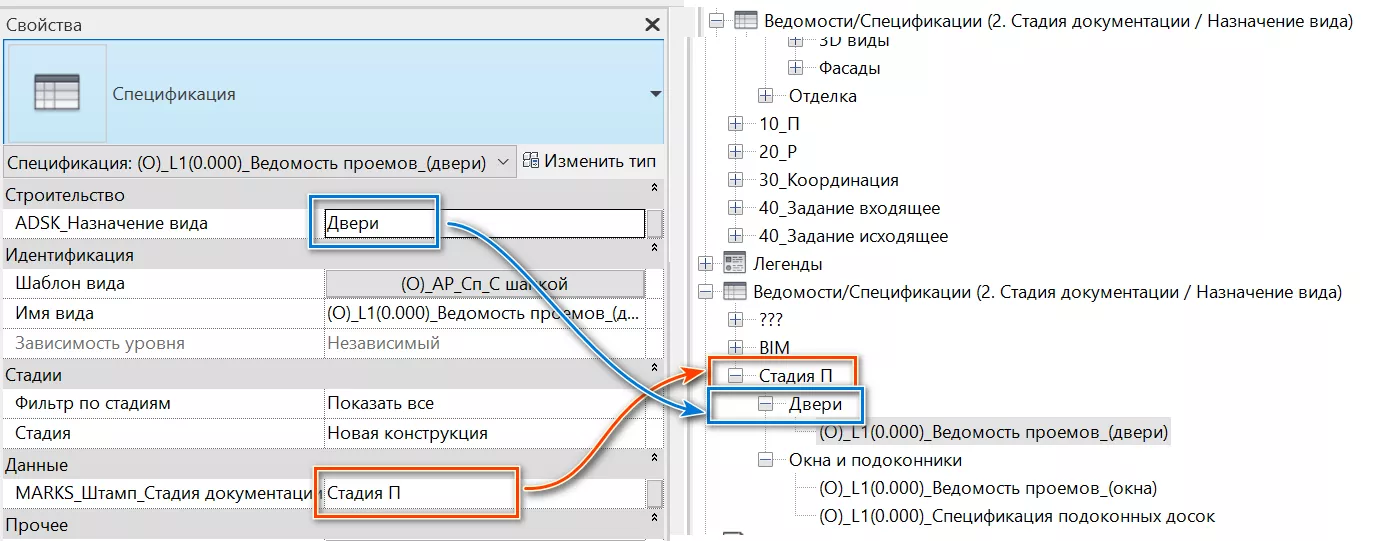This screenshot has width=1375, height=541.
Task: Click the Легенды legends node icon
Action: [735, 264]
